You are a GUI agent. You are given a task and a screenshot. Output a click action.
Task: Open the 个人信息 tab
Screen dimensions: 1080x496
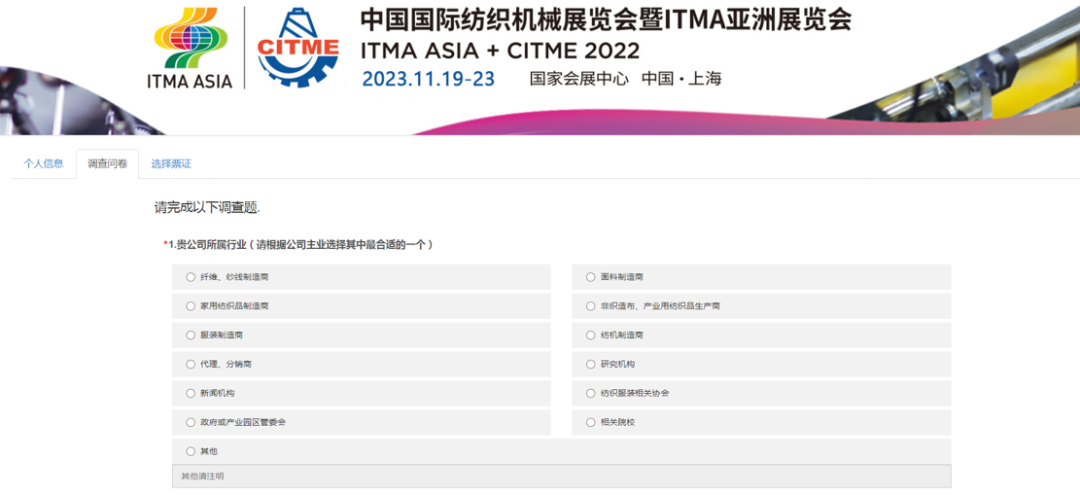tap(43, 164)
